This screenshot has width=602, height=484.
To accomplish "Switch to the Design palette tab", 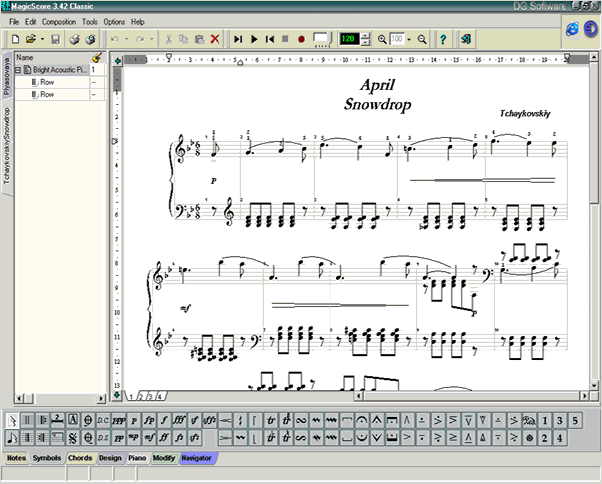I will click(110, 458).
